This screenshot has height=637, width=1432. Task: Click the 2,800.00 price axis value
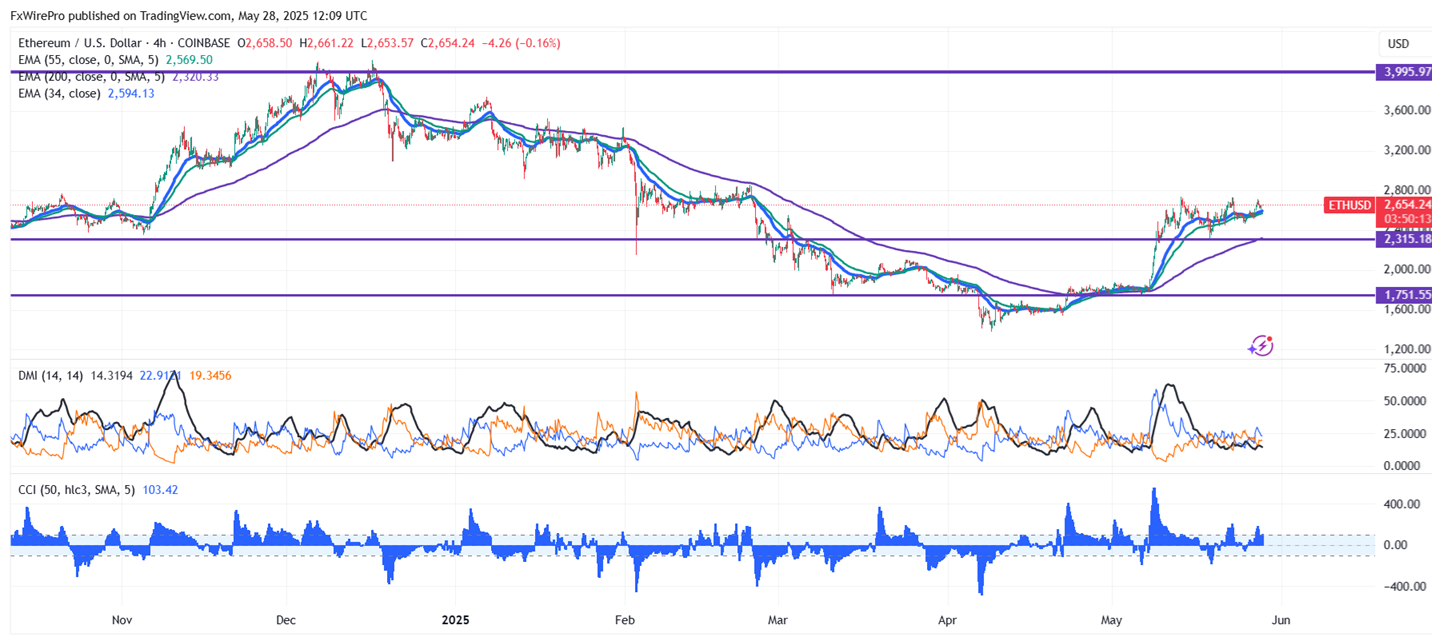(x=1408, y=189)
